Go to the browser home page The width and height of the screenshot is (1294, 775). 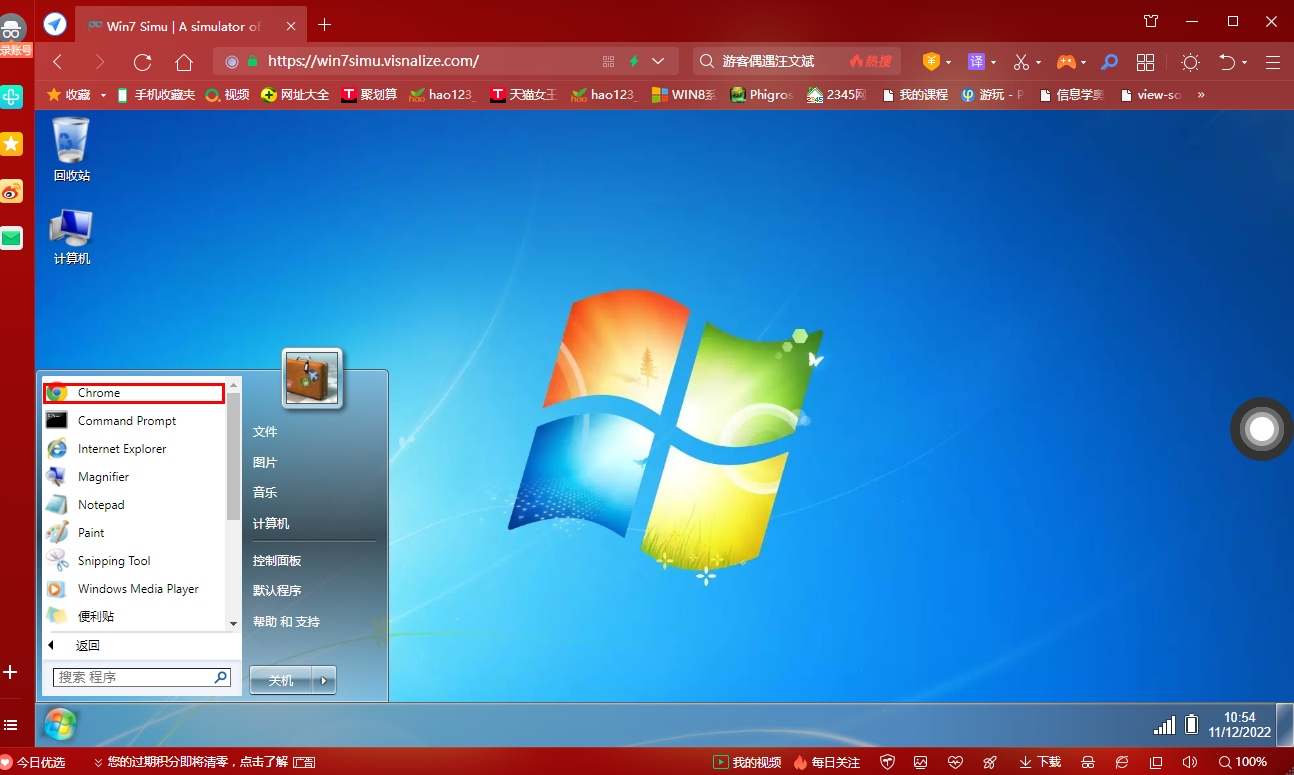coord(184,62)
